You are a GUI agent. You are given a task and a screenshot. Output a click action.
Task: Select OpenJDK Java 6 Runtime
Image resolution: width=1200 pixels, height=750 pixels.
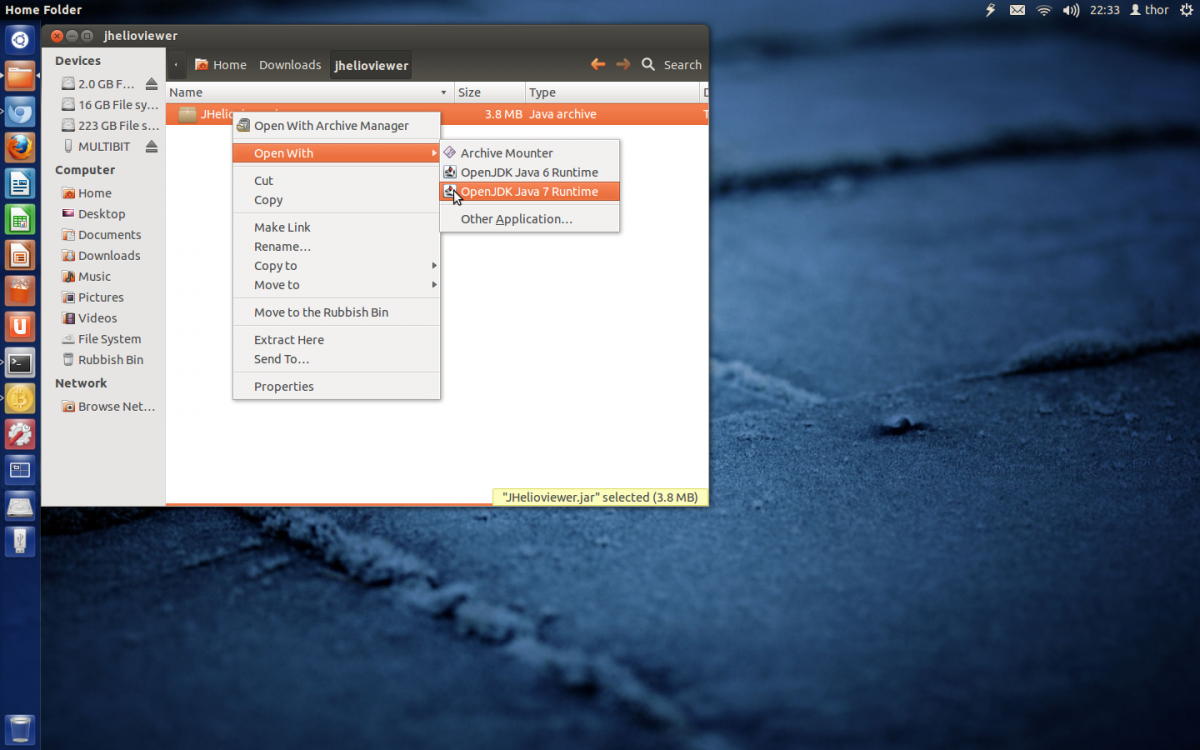point(530,172)
